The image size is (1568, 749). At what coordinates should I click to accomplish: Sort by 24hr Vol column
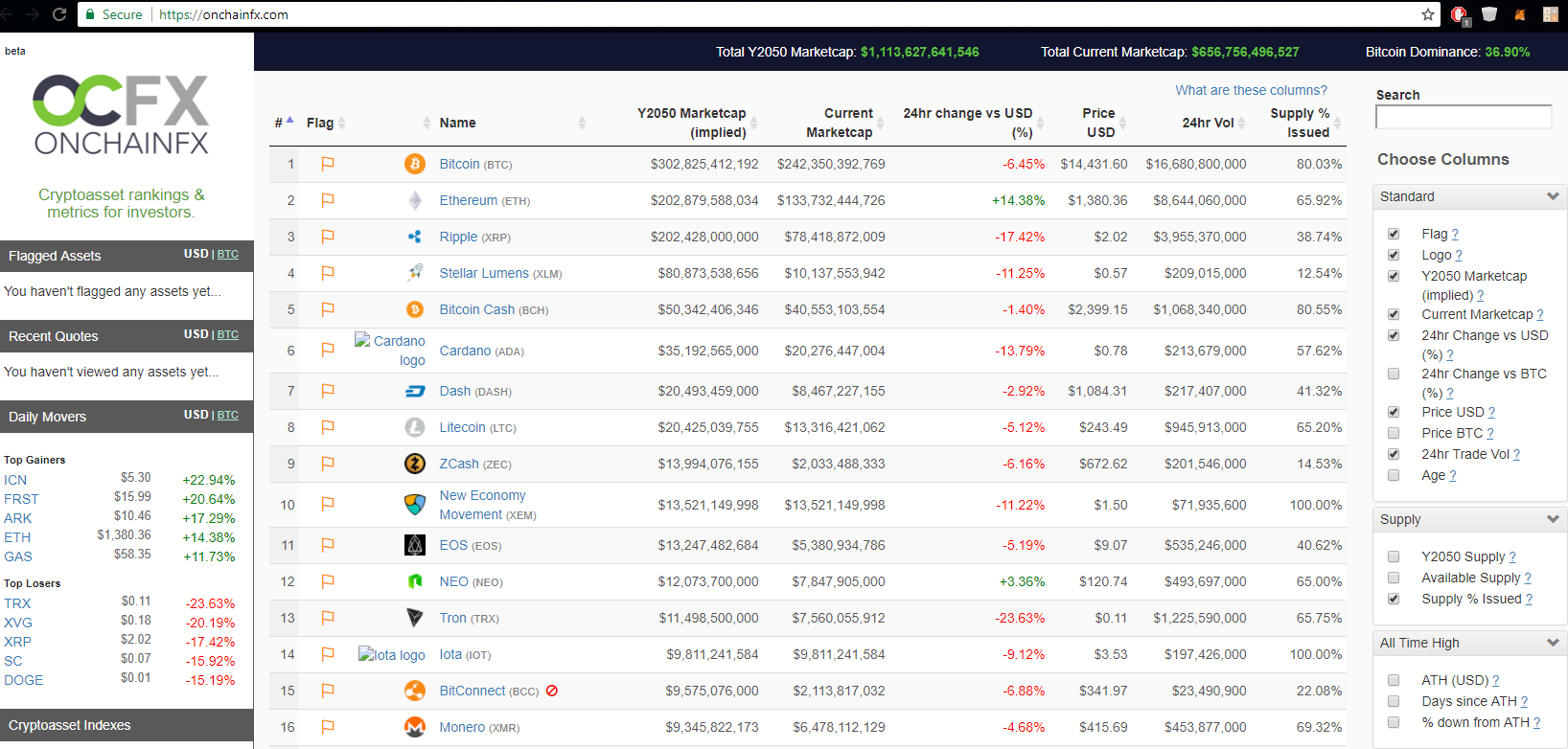(1208, 123)
